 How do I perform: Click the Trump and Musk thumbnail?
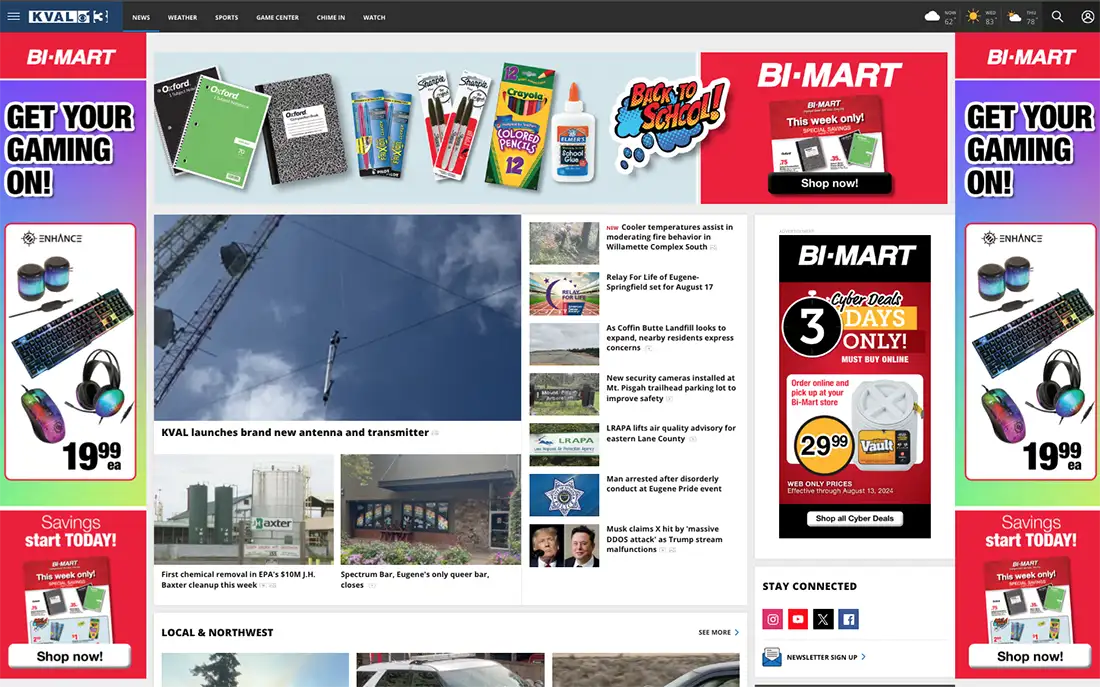[x=564, y=545]
